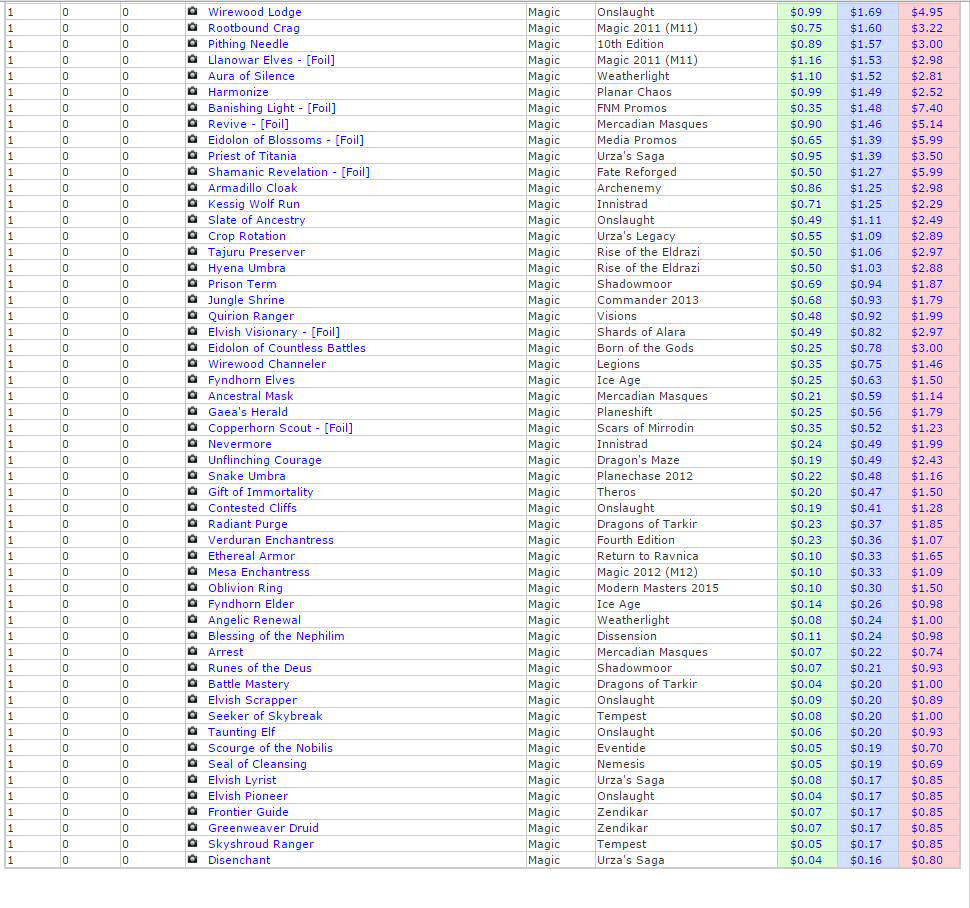Open the Elvish Lyrist card link
The height and width of the screenshot is (908, 970).
[x=242, y=780]
